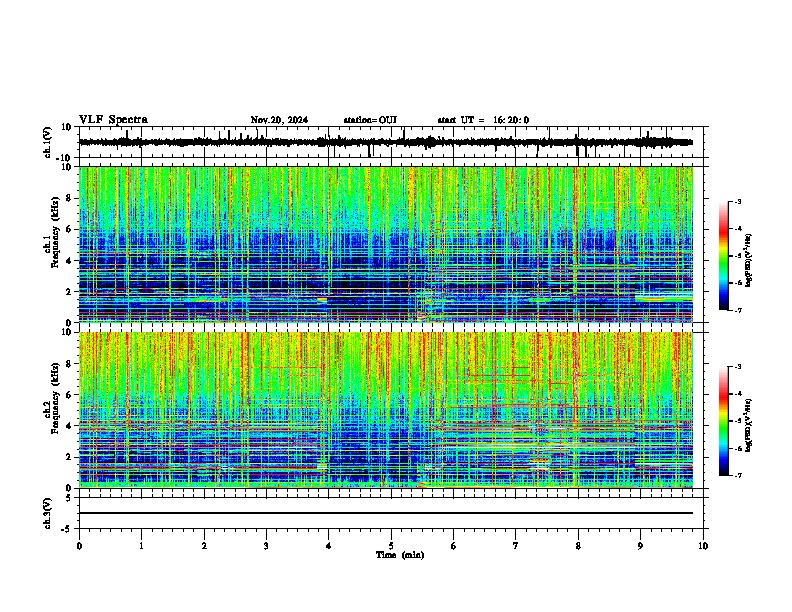Image resolution: width=792 pixels, height=612 pixels.
Task: Click the time axis tick label "0"
Action: [x=79, y=546]
